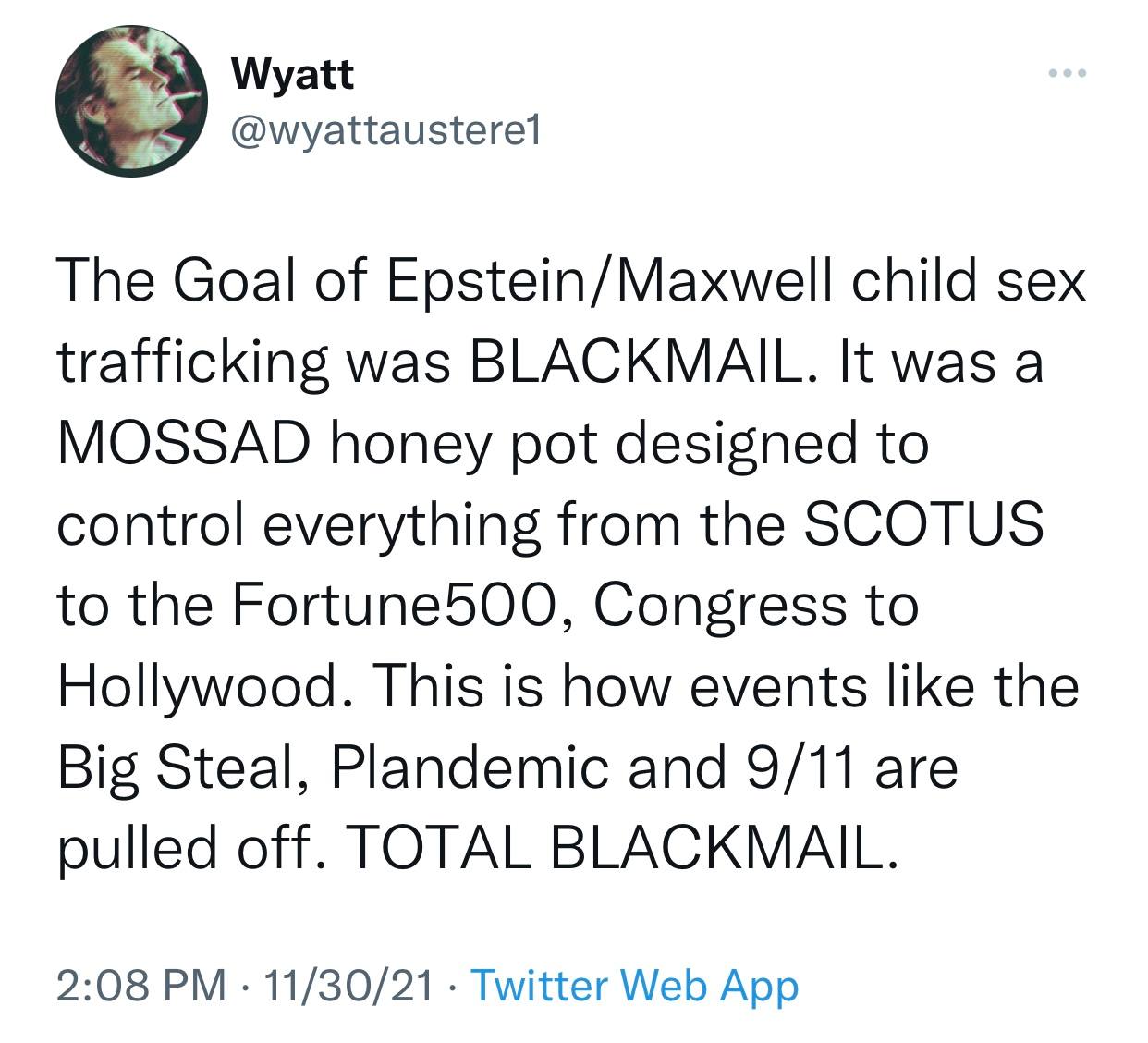Click the @wyattaustere1 handle
Image resolution: width=1148 pixels, height=1043 pixels.
point(385,133)
